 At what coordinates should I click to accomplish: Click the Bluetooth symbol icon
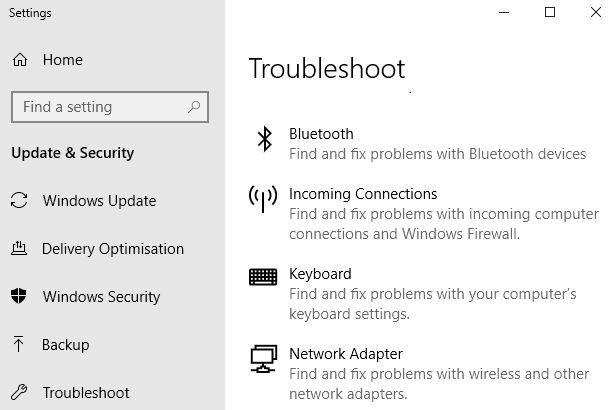(264, 139)
